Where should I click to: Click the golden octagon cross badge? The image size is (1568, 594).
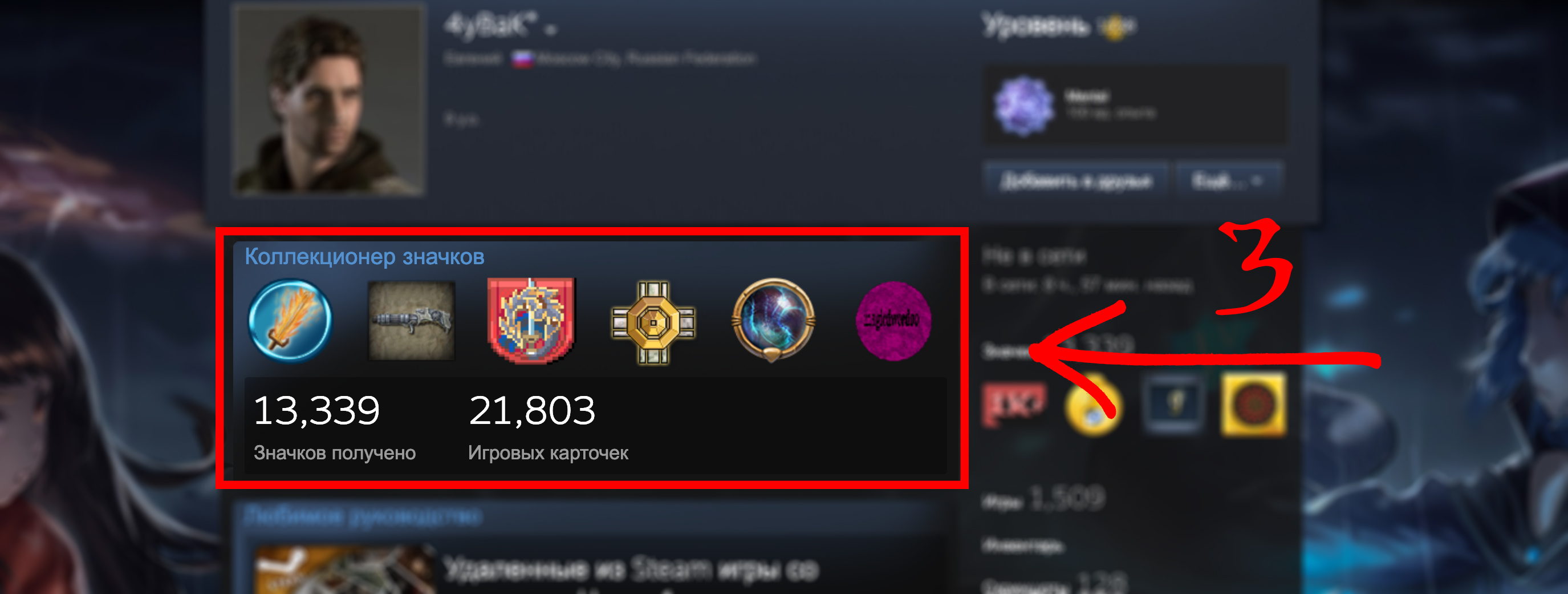click(653, 322)
